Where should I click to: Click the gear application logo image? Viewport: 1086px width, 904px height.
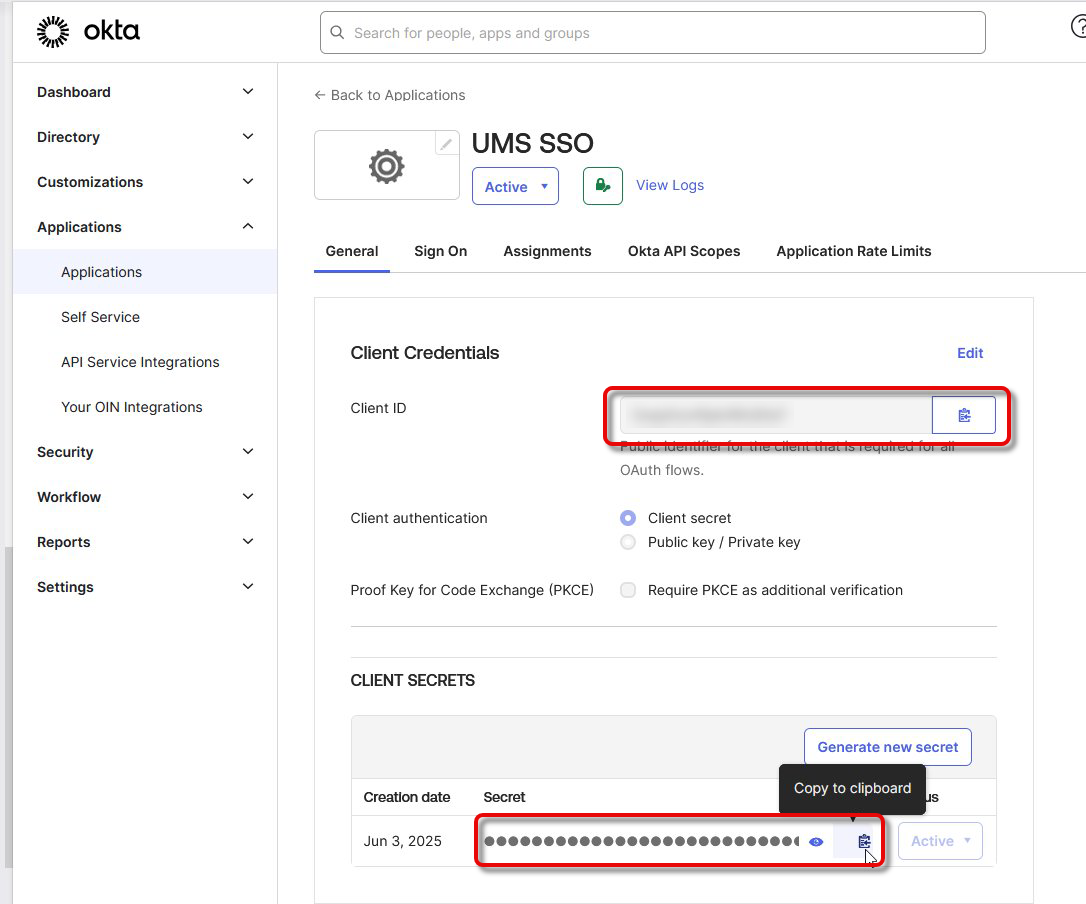[386, 166]
